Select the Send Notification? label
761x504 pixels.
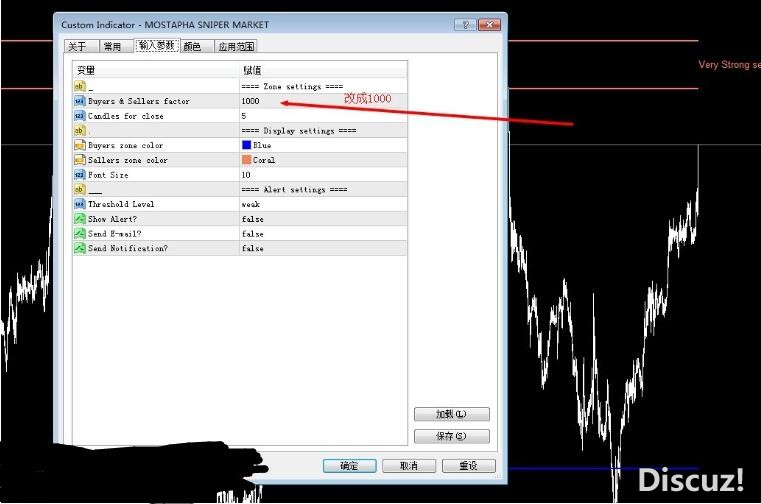point(128,248)
